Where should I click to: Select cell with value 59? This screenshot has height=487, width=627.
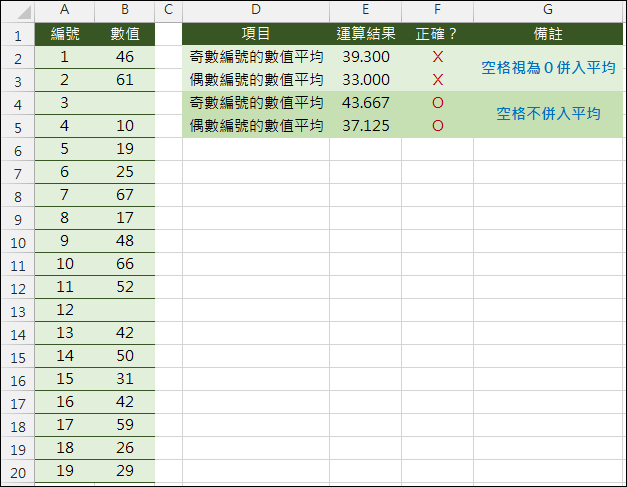[125, 425]
